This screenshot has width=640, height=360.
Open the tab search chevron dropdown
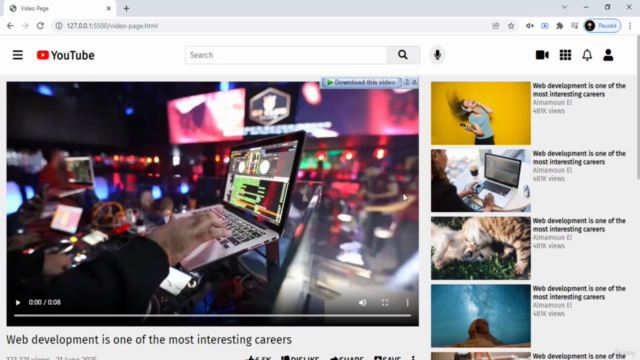564,7
